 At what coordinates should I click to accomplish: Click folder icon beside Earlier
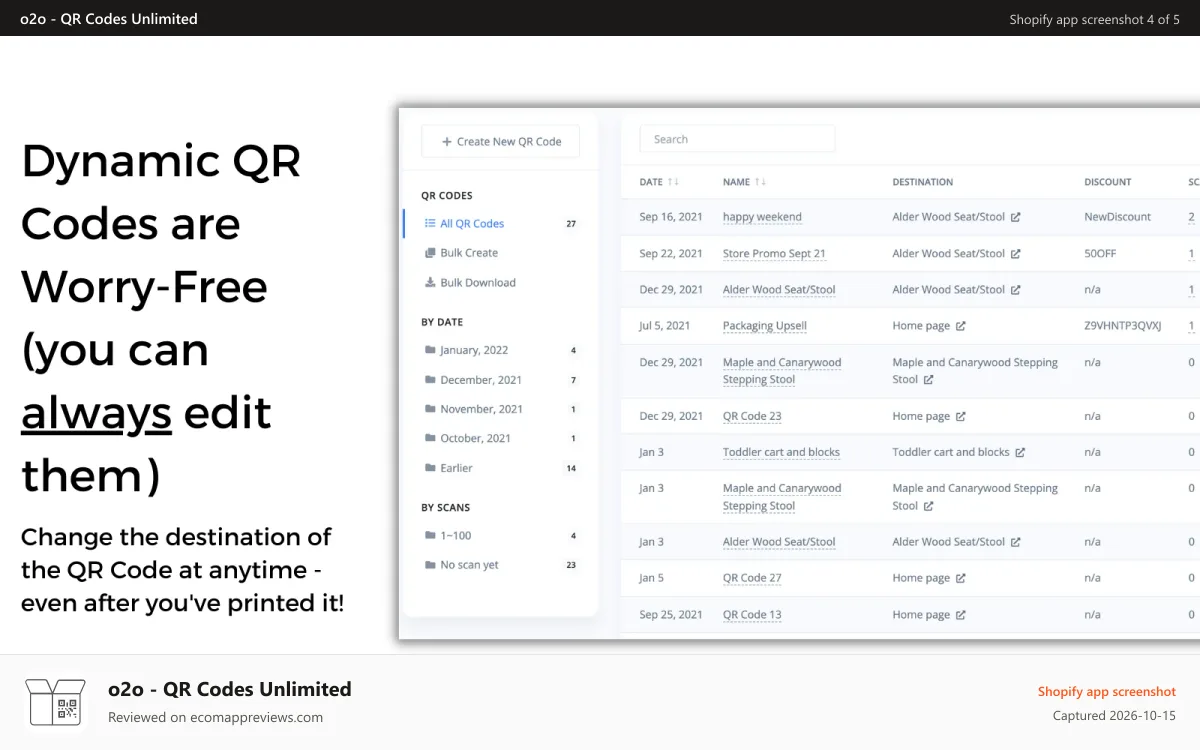click(430, 468)
